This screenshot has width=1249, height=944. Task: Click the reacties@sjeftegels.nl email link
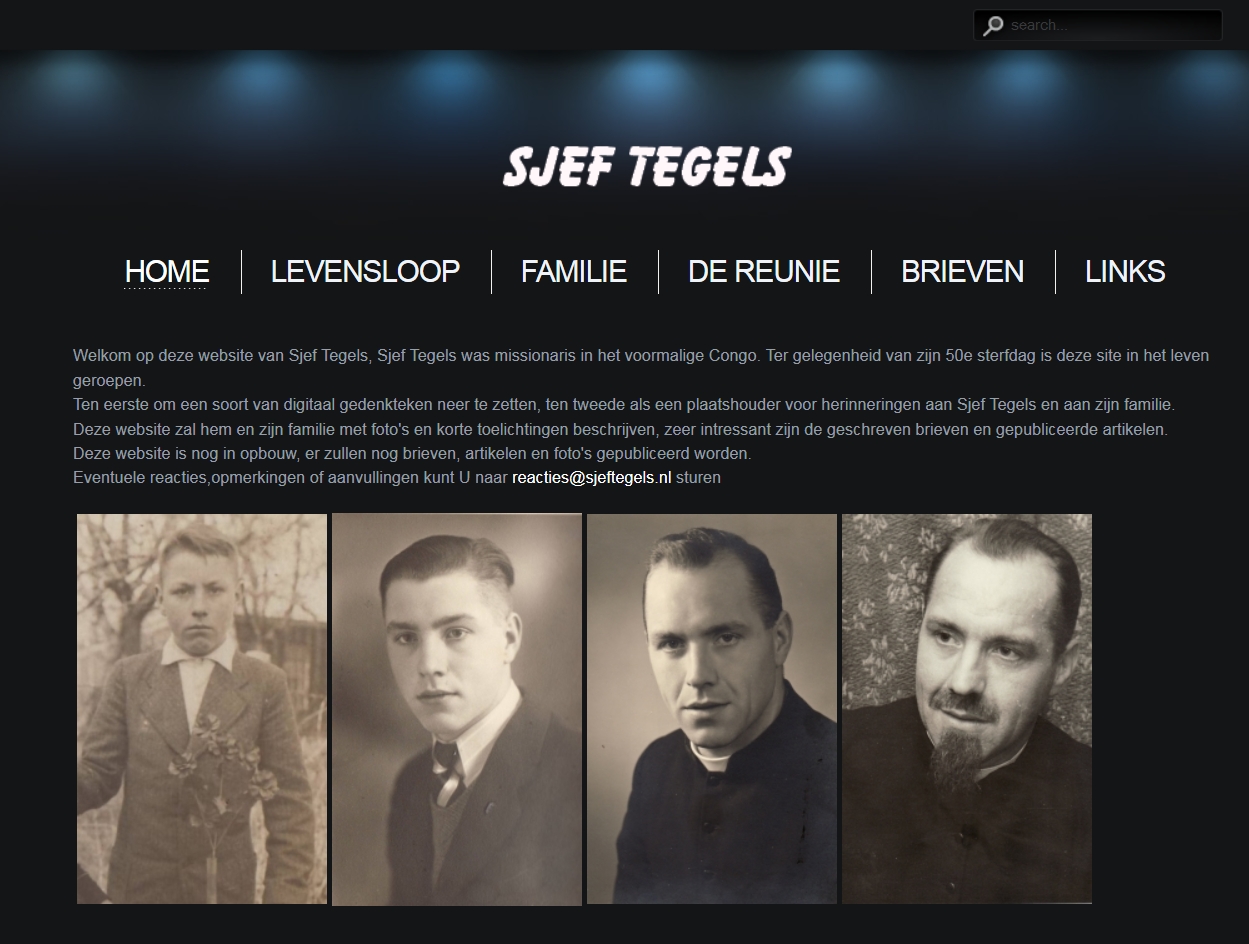coord(592,478)
